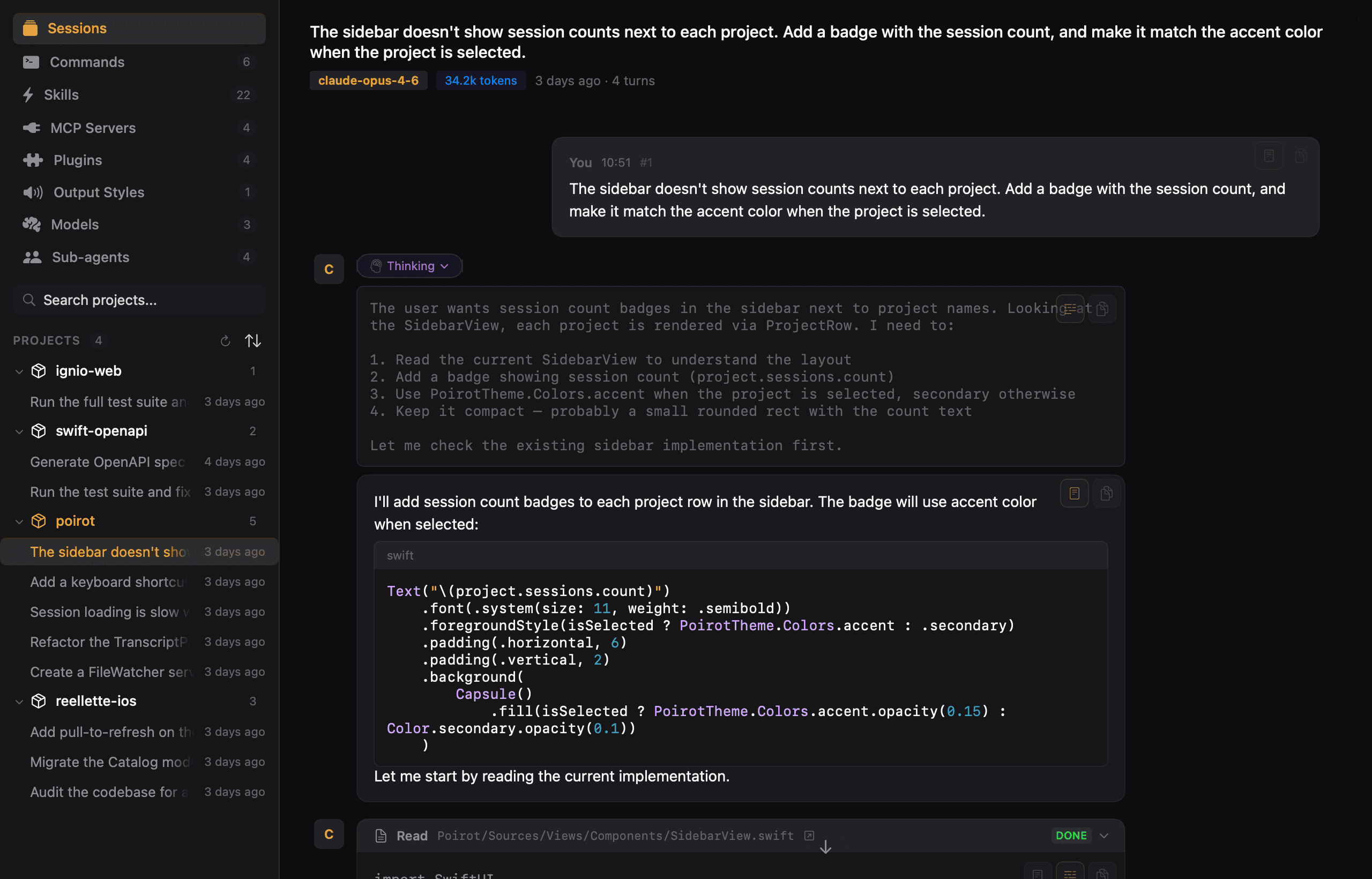Click markdown view icon on assistant reply
This screenshot has width=1372, height=879.
pos(1074,493)
